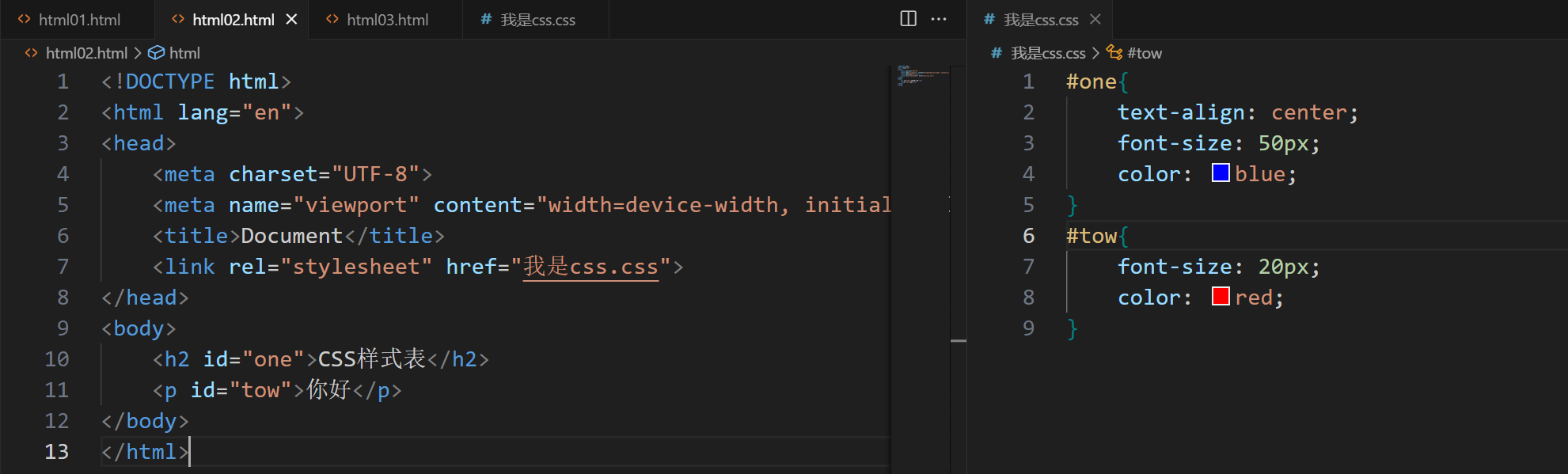Viewport: 1568px width, 474px height.
Task: Click line number 13 in html02.html
Action: click(57, 452)
